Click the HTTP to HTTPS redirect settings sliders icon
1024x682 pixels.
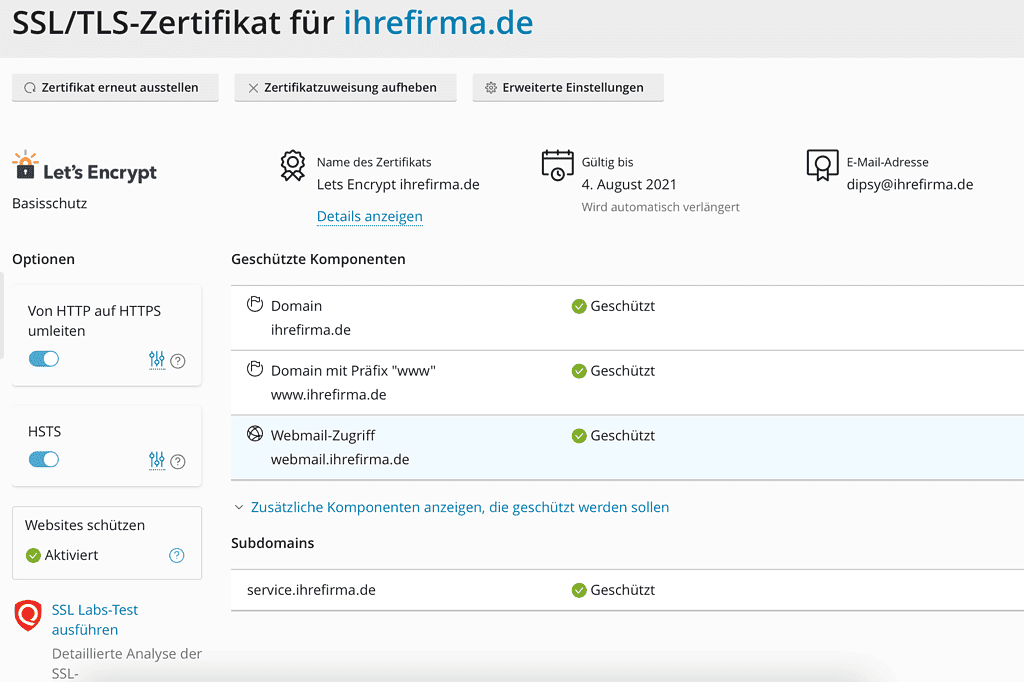tap(157, 360)
